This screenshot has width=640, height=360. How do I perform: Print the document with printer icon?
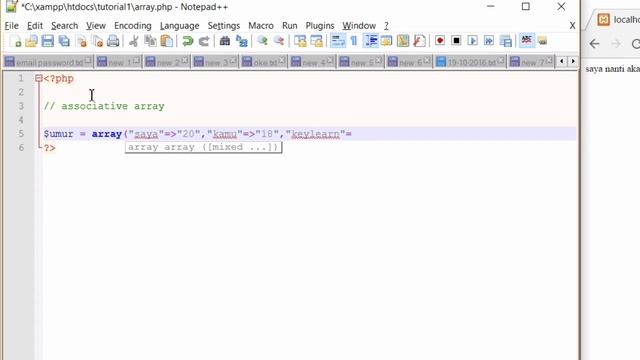(x=113, y=41)
